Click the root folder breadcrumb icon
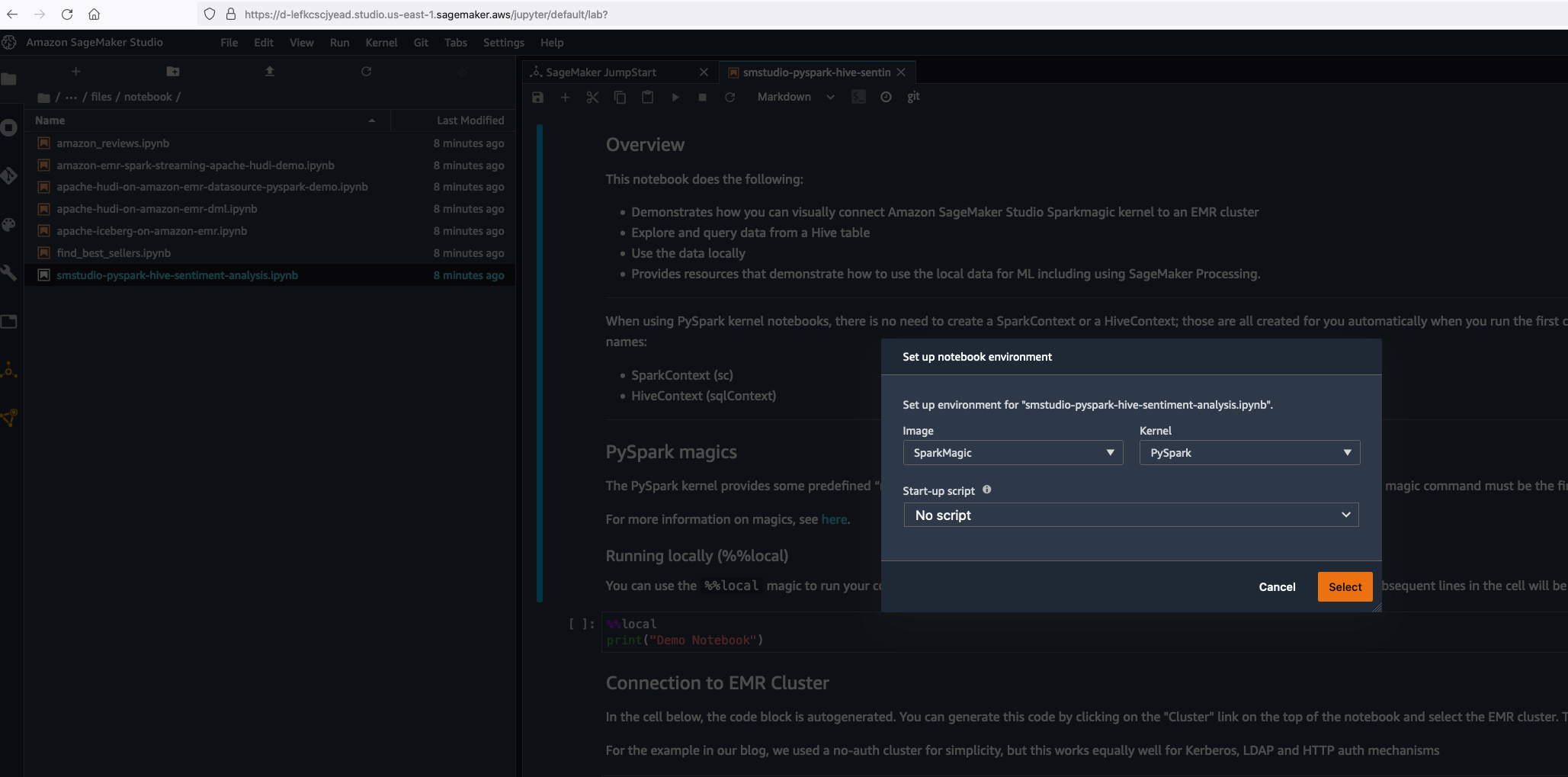Viewport: 1568px width, 777px height. click(x=43, y=98)
